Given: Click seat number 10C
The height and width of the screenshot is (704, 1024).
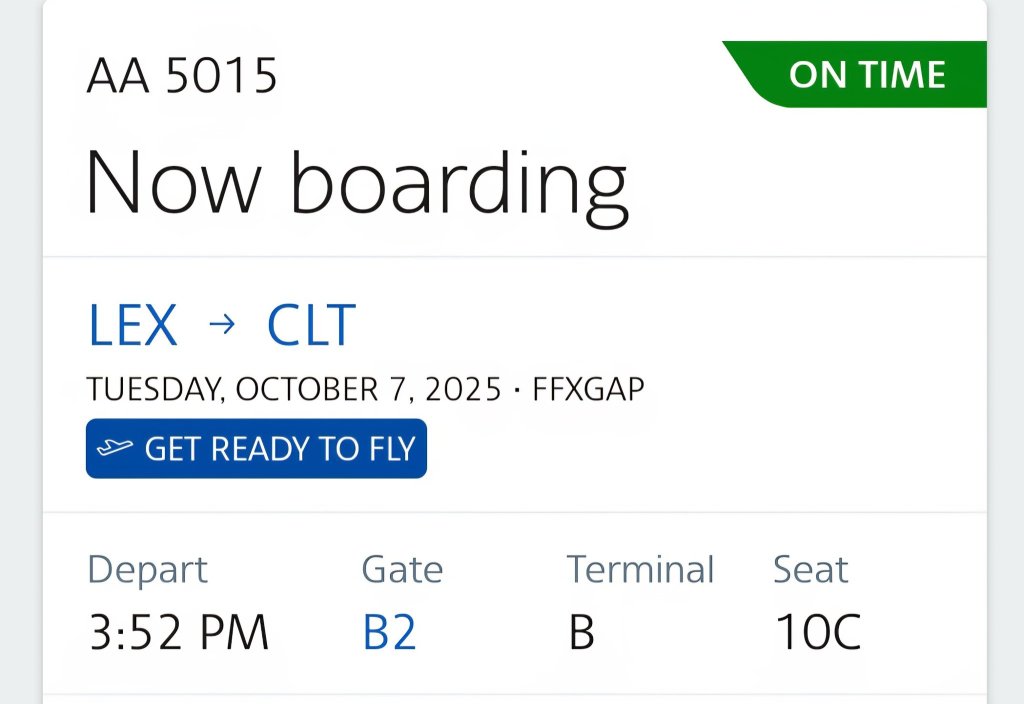Looking at the screenshot, I should click(x=818, y=632).
